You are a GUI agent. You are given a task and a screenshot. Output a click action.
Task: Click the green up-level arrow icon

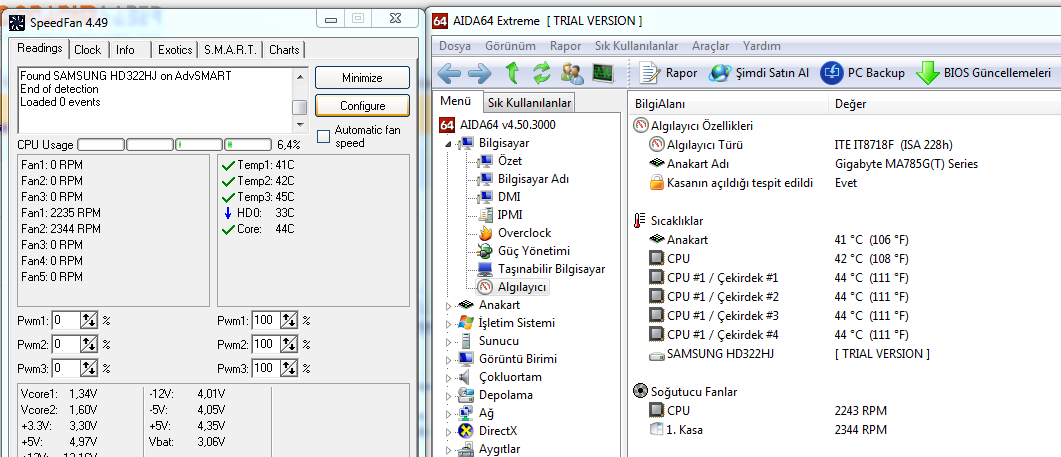(512, 73)
